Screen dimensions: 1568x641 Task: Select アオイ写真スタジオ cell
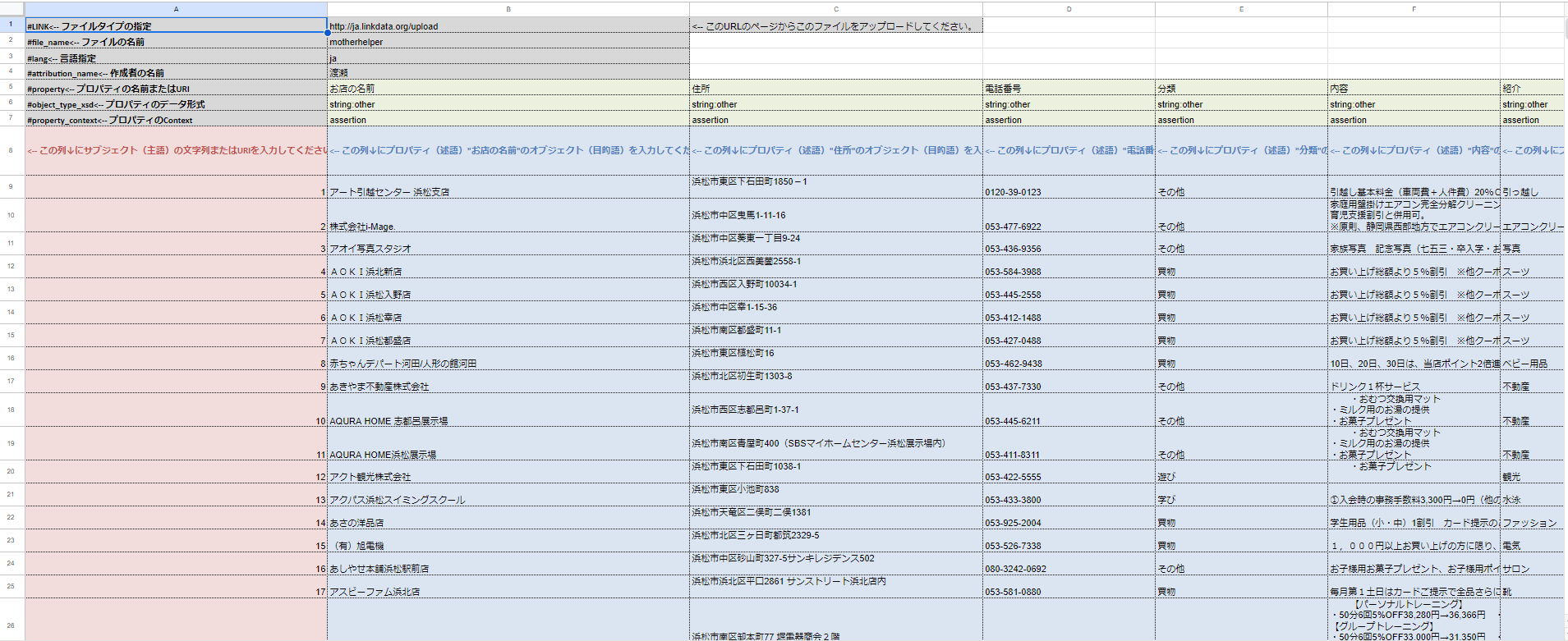pos(508,244)
